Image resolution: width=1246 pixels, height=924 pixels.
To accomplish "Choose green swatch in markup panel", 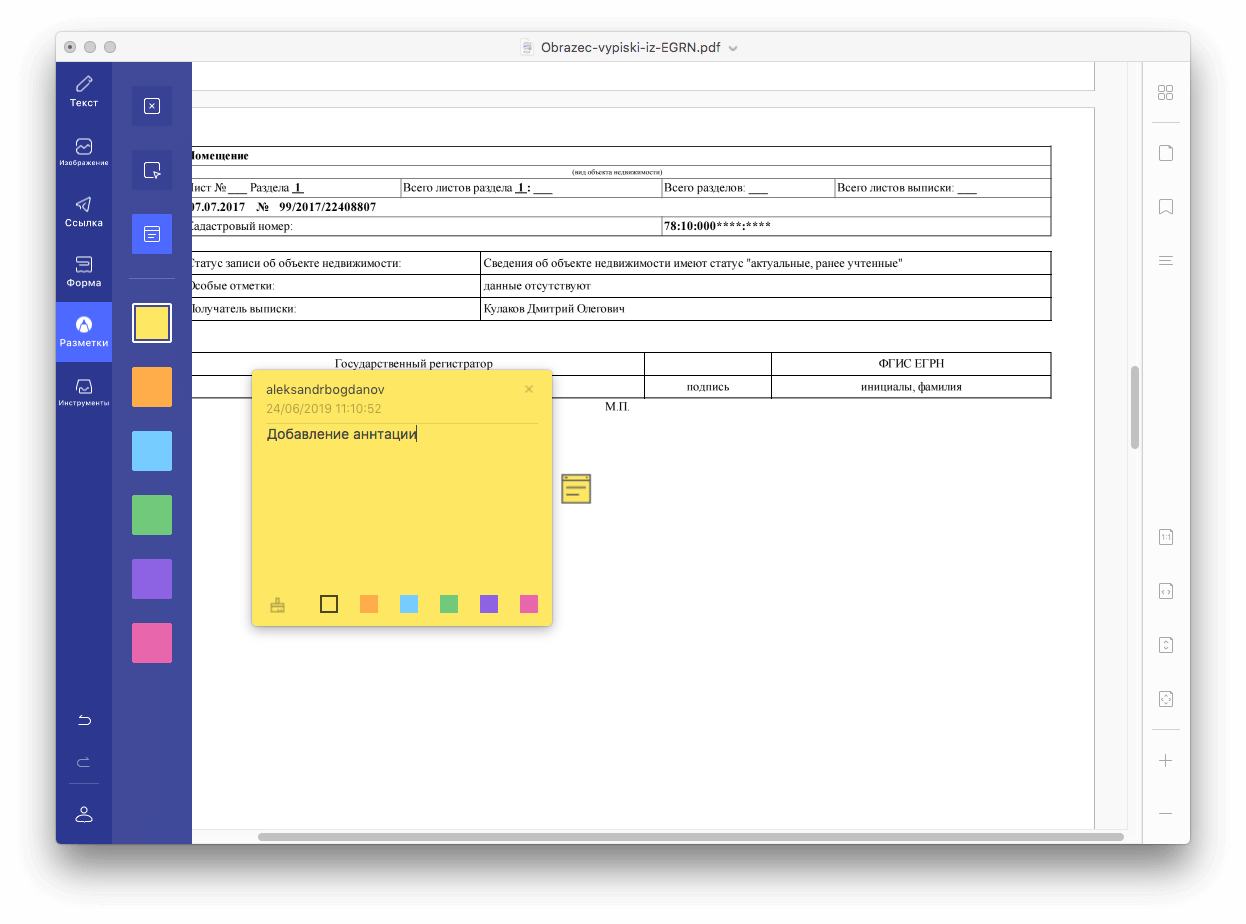I will 152,515.
